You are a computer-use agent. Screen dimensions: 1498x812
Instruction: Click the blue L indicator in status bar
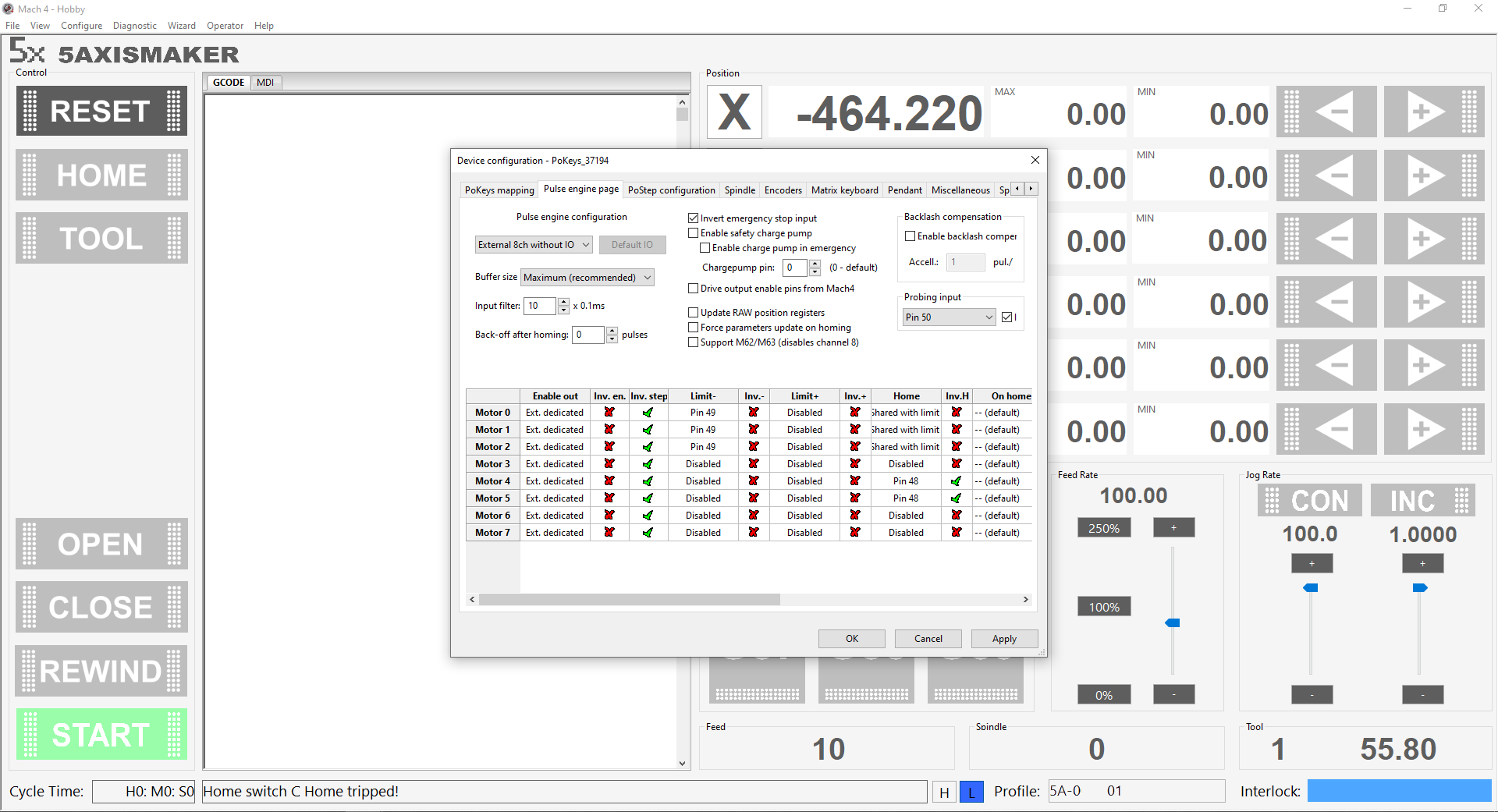click(971, 792)
